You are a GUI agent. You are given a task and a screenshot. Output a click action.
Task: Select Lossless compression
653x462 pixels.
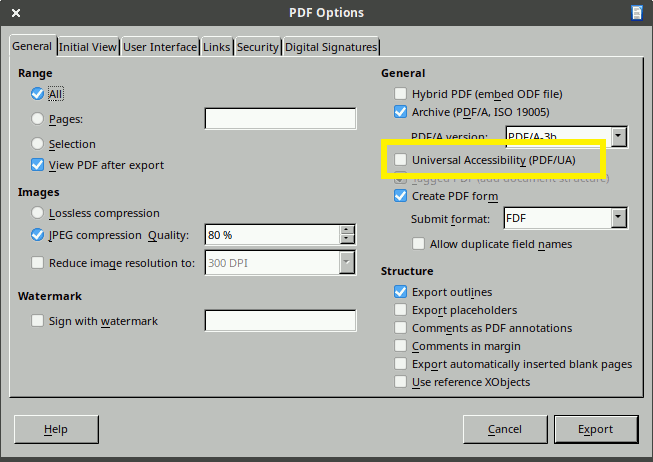point(37,213)
